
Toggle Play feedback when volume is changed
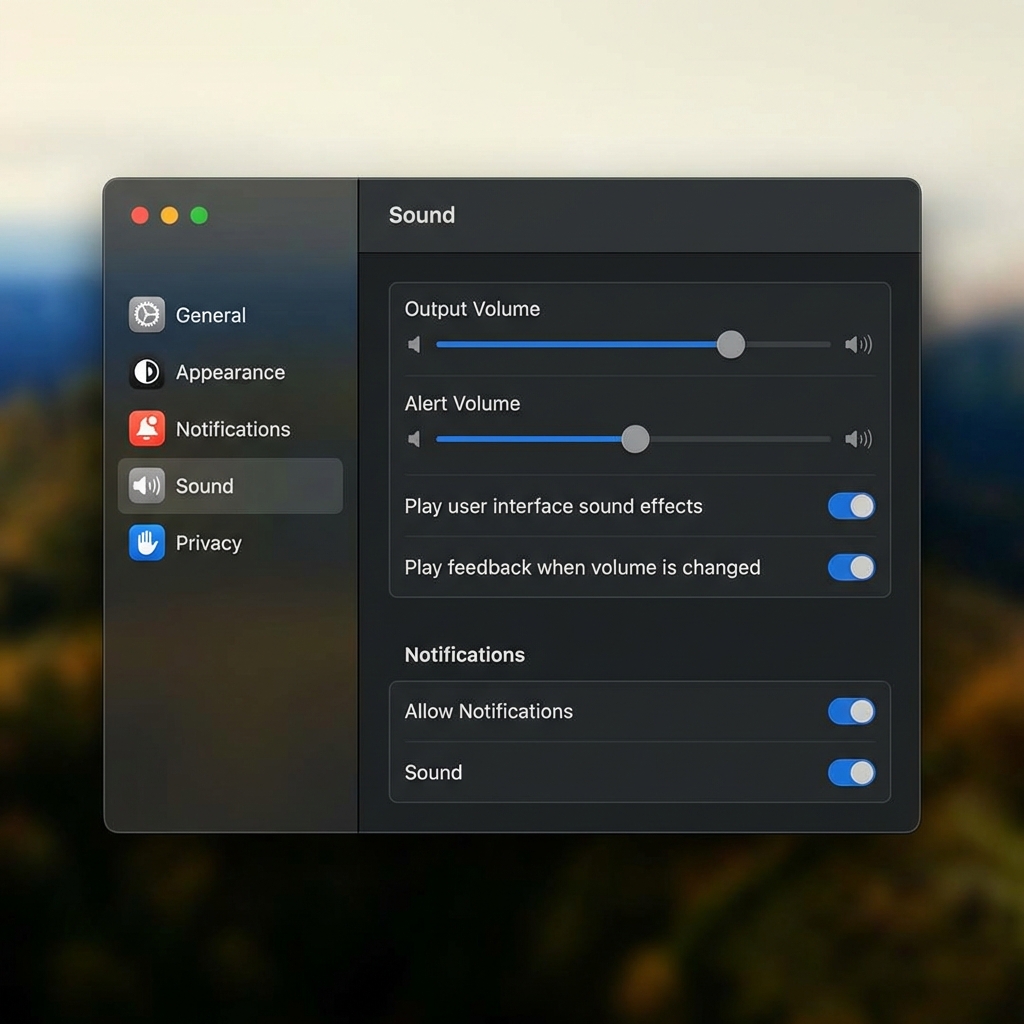851,568
